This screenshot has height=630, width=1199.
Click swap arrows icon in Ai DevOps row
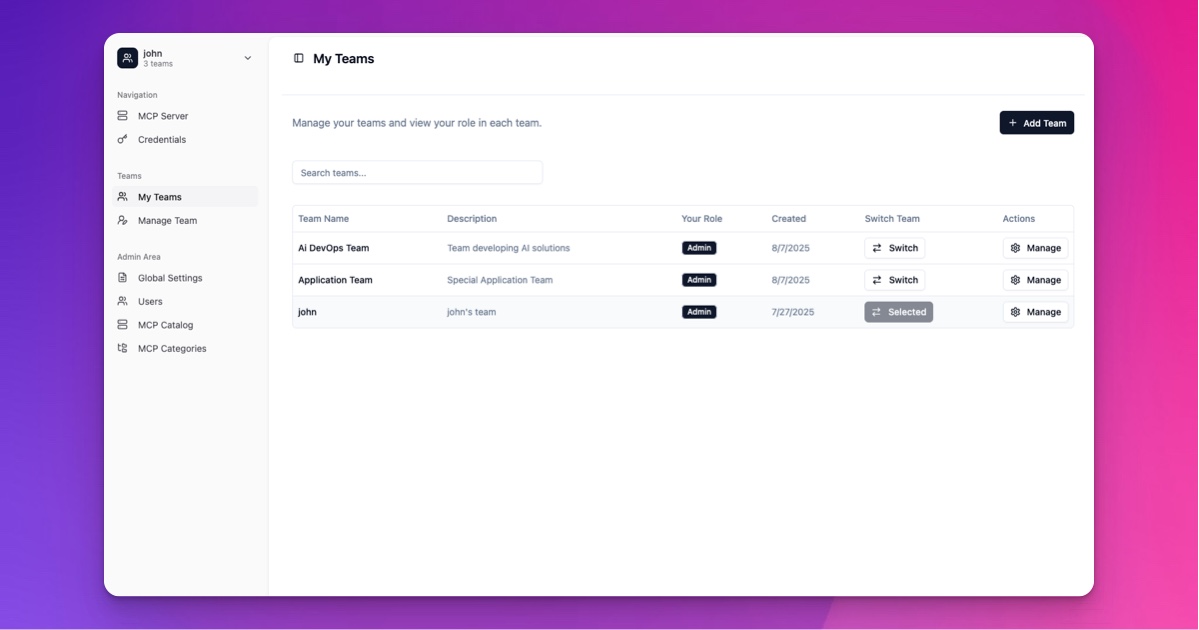point(877,248)
